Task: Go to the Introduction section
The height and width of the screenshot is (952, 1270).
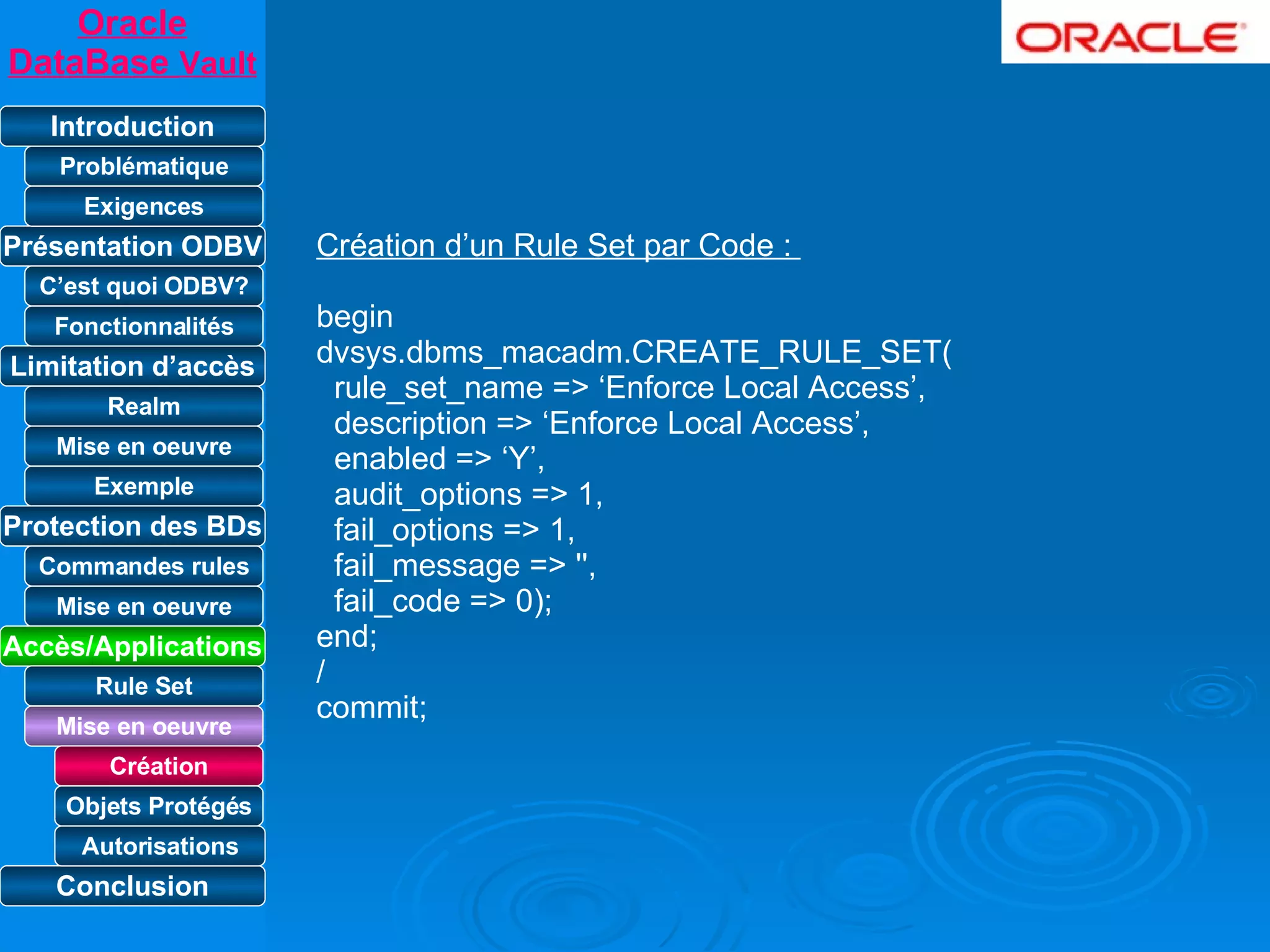Action: click(x=133, y=126)
